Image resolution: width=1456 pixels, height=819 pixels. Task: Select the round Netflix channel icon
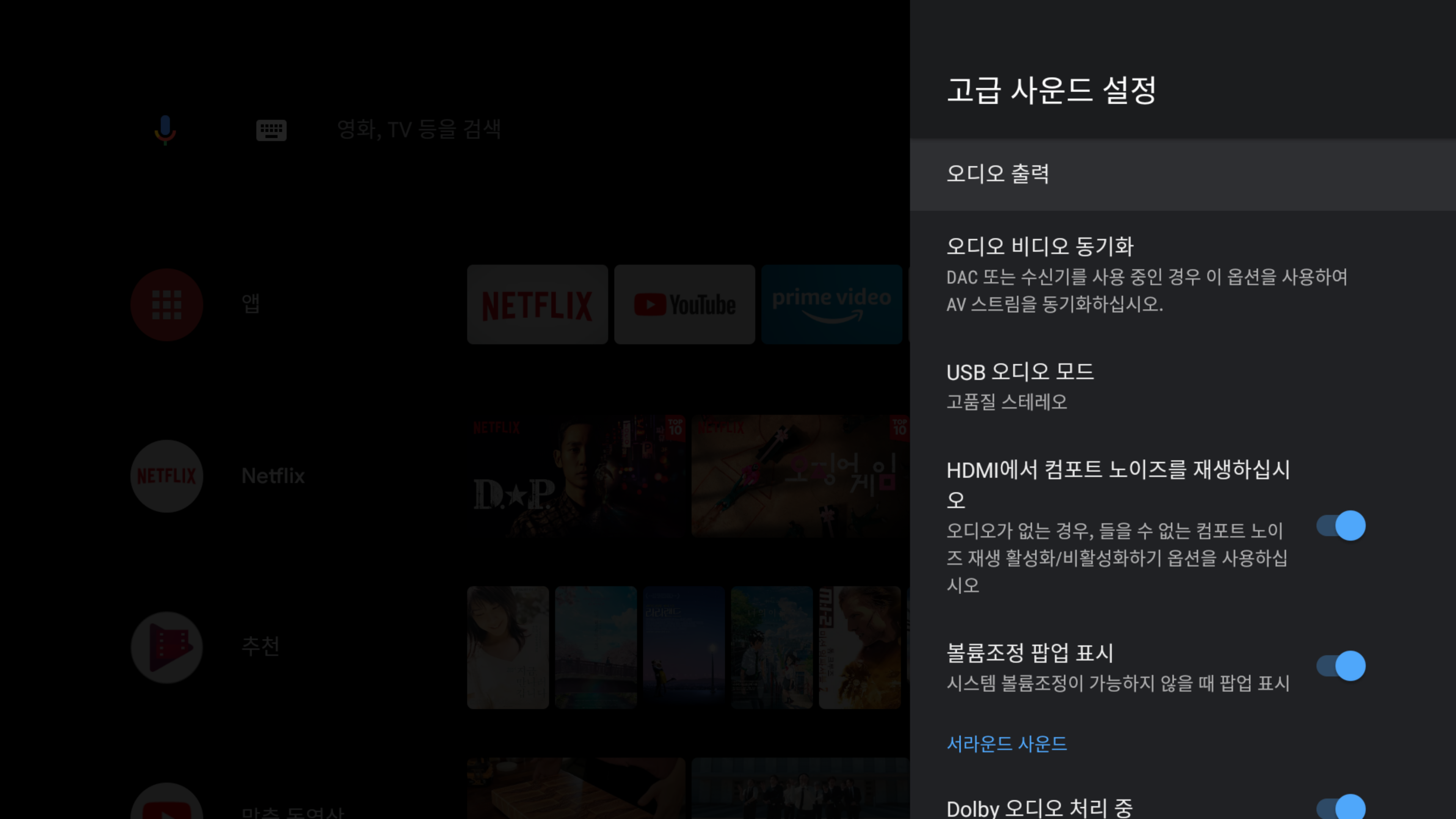coord(167,476)
